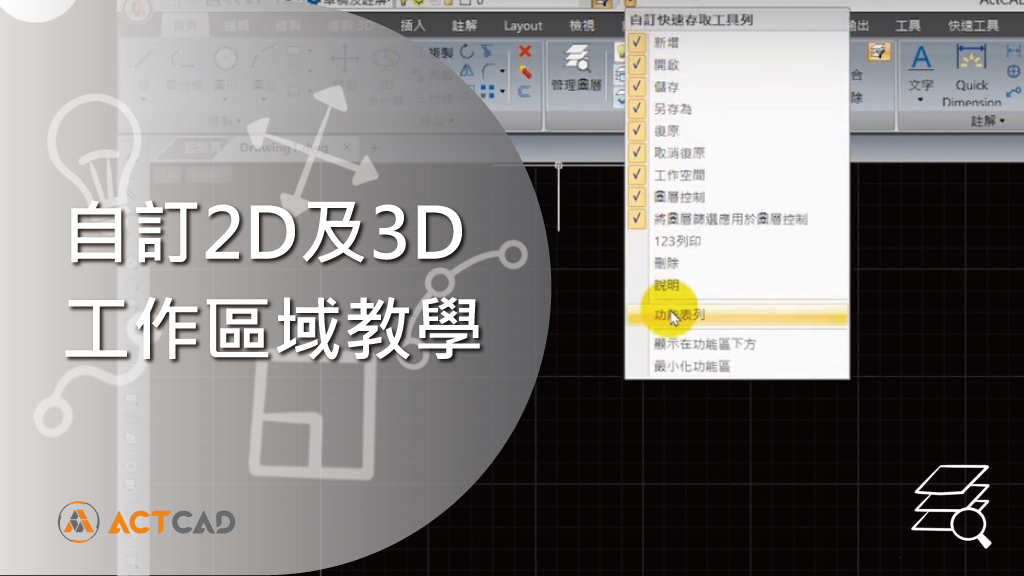Viewport: 1024px width, 576px height.
Task: Open the dropdown arrow under 圓形
Action: pyautogui.click(x=225, y=100)
